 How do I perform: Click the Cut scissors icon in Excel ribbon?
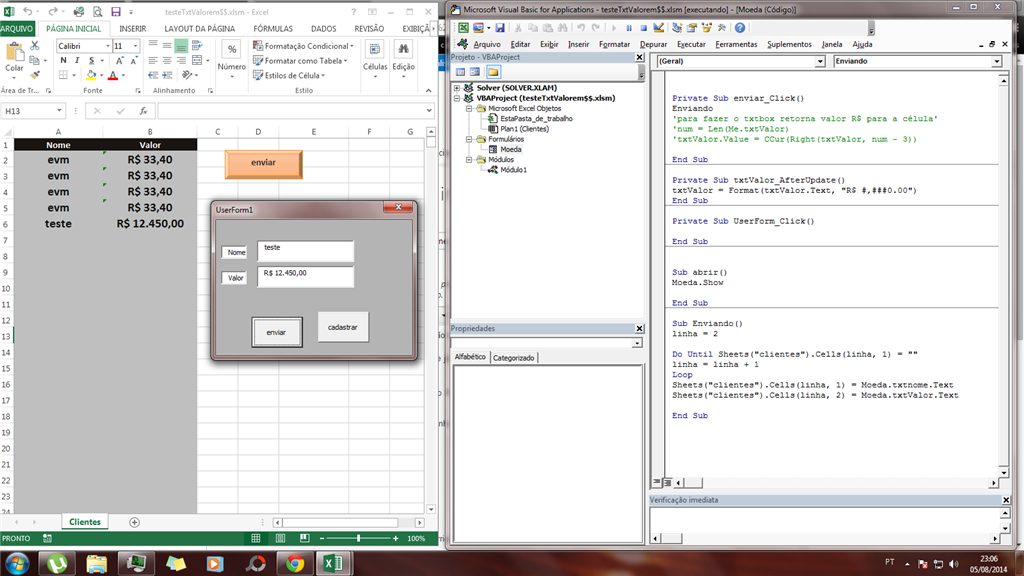[x=35, y=46]
